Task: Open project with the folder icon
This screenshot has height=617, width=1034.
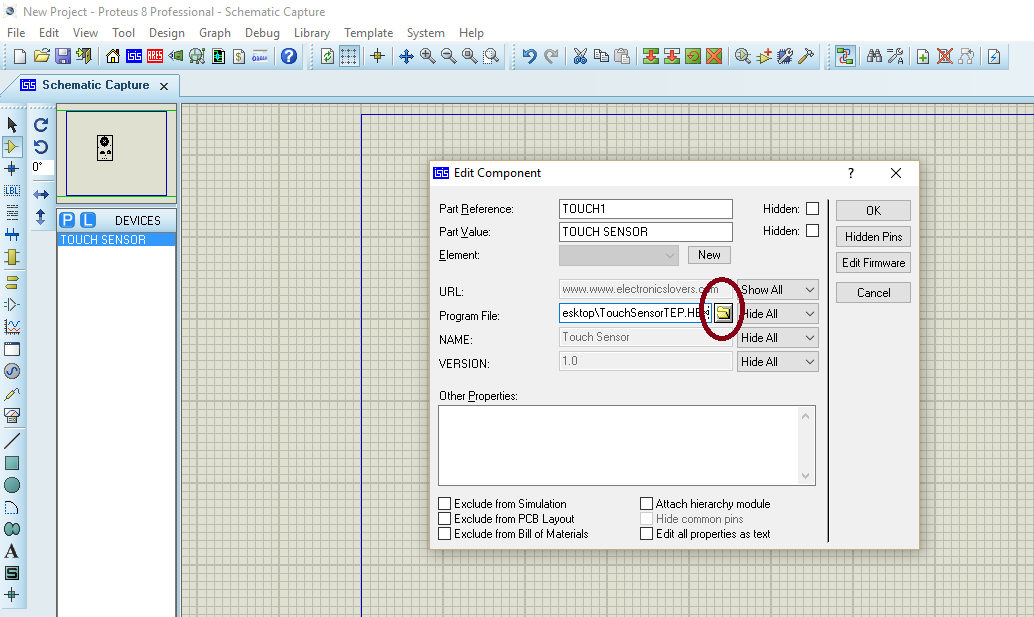Action: (x=42, y=57)
